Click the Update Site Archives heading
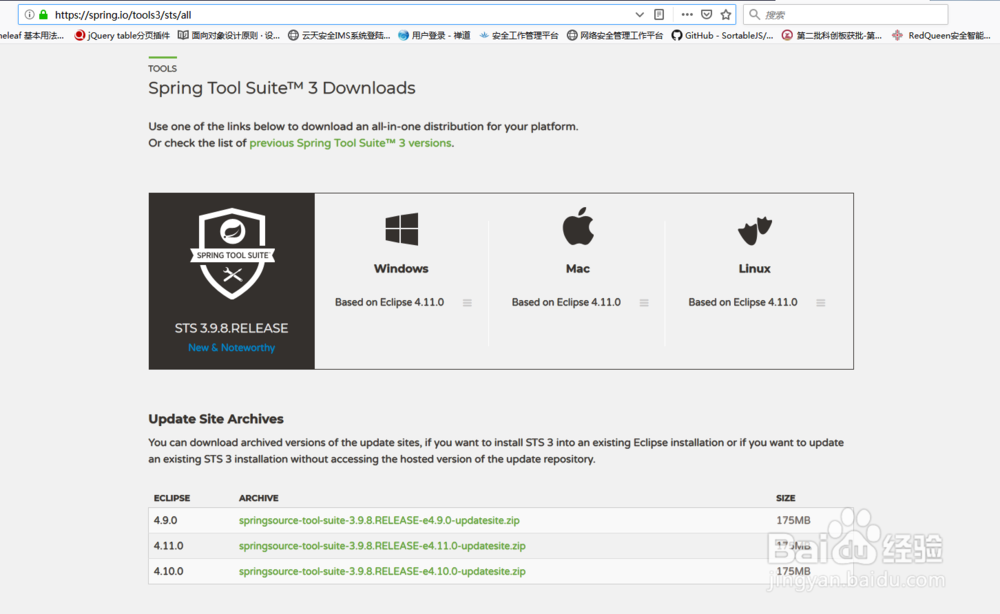 [x=216, y=419]
